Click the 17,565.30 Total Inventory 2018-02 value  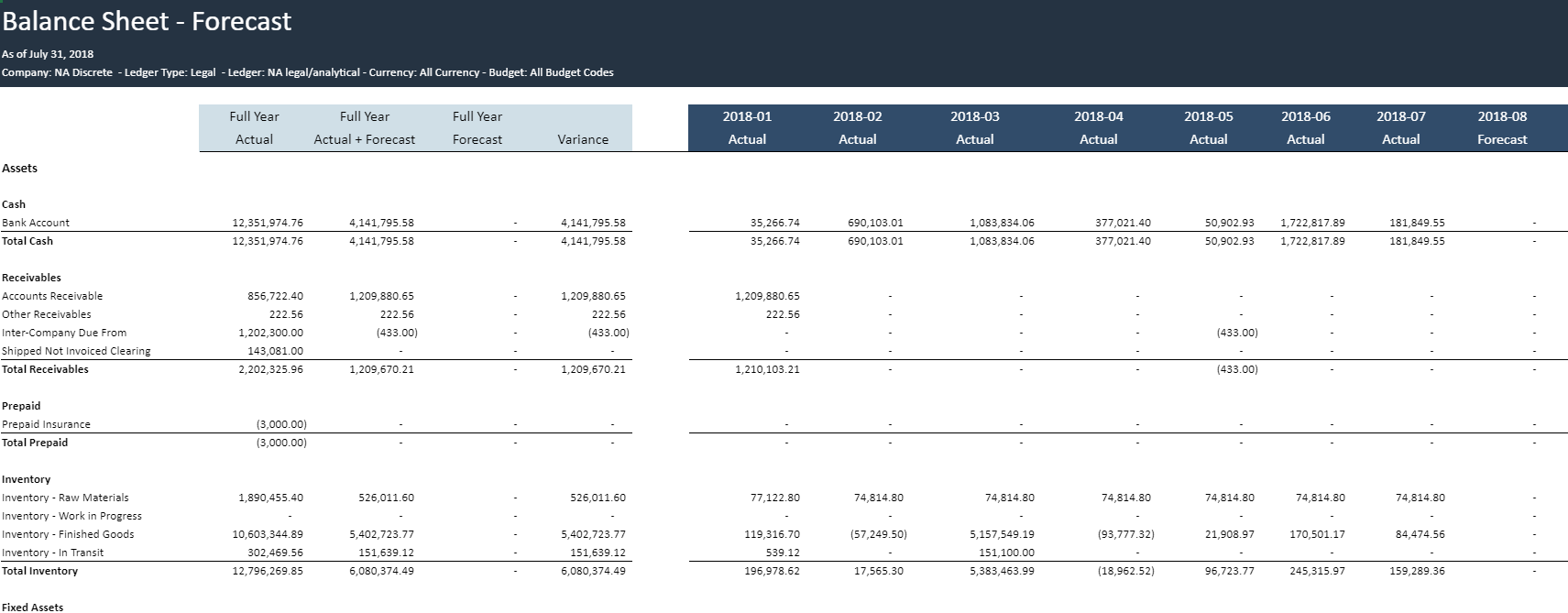click(x=878, y=571)
